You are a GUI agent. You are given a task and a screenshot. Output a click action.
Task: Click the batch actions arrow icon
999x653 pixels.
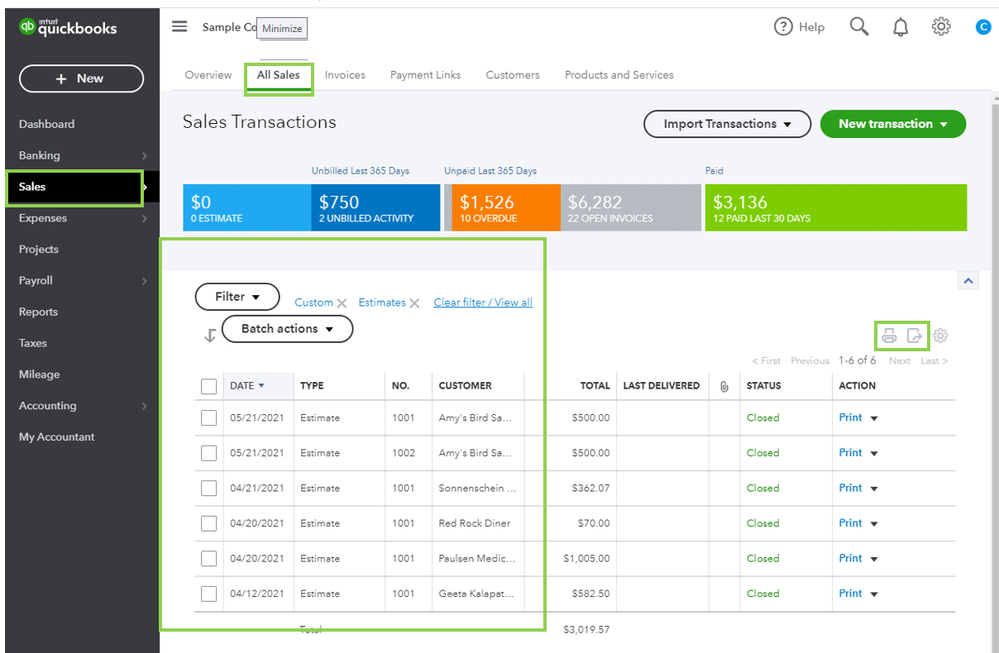210,336
